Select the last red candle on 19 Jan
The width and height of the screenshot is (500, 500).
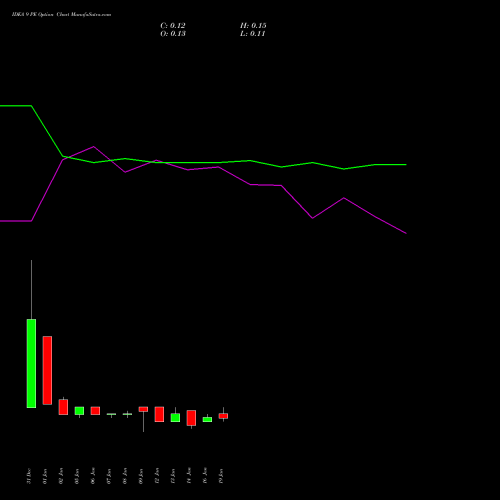click(223, 416)
